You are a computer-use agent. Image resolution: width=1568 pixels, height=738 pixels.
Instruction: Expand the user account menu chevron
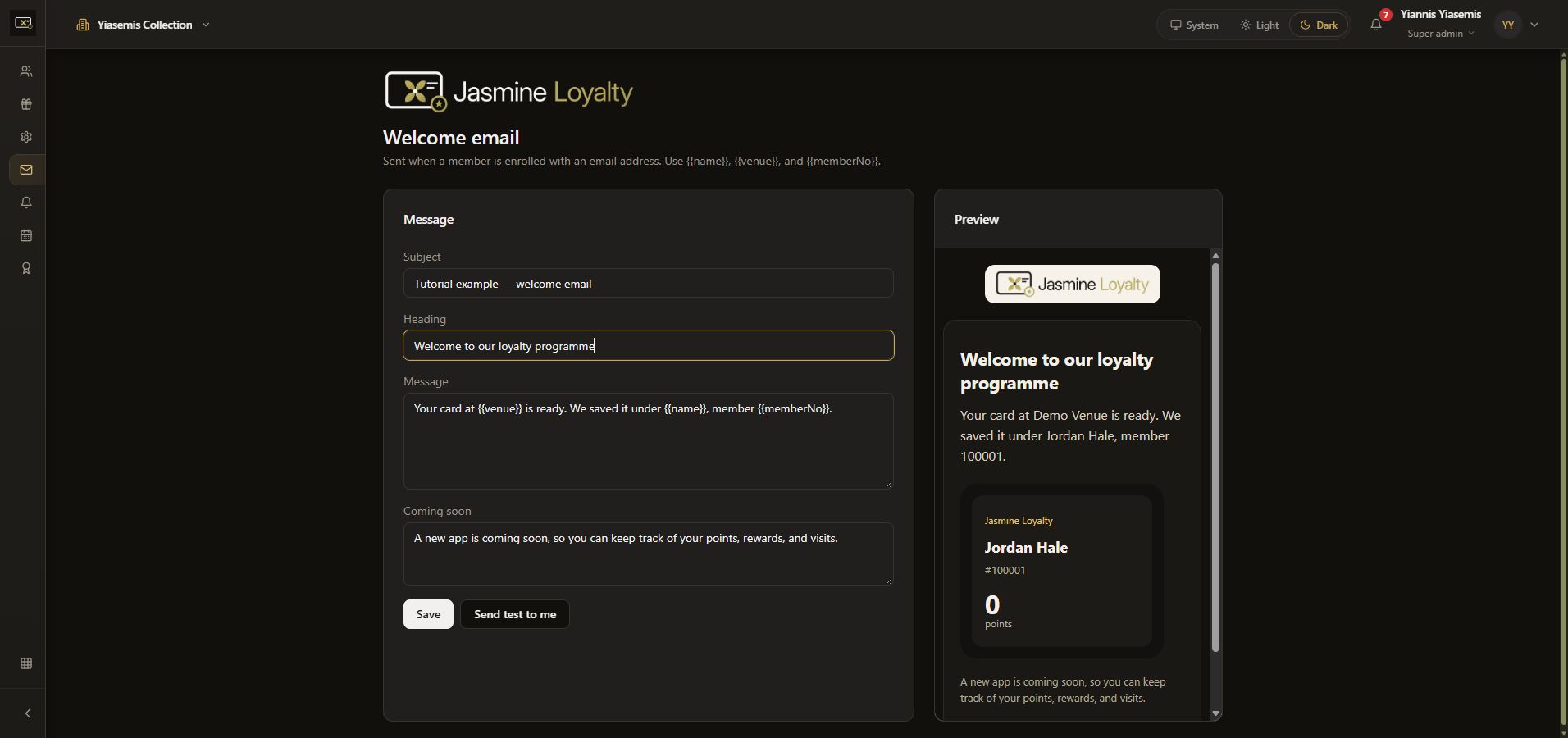coord(1534,25)
